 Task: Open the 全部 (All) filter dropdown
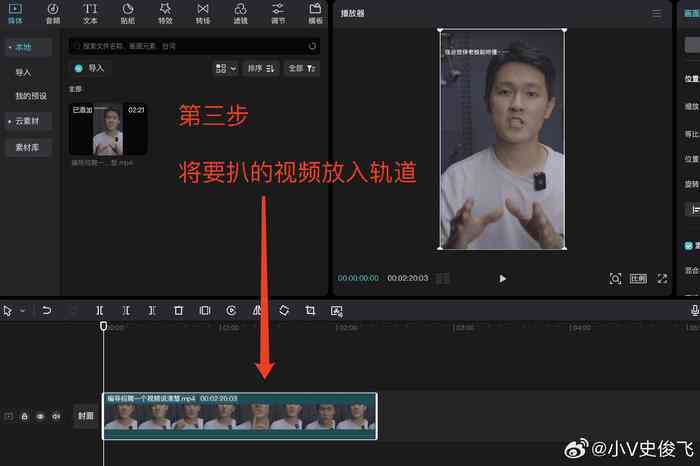pos(302,68)
